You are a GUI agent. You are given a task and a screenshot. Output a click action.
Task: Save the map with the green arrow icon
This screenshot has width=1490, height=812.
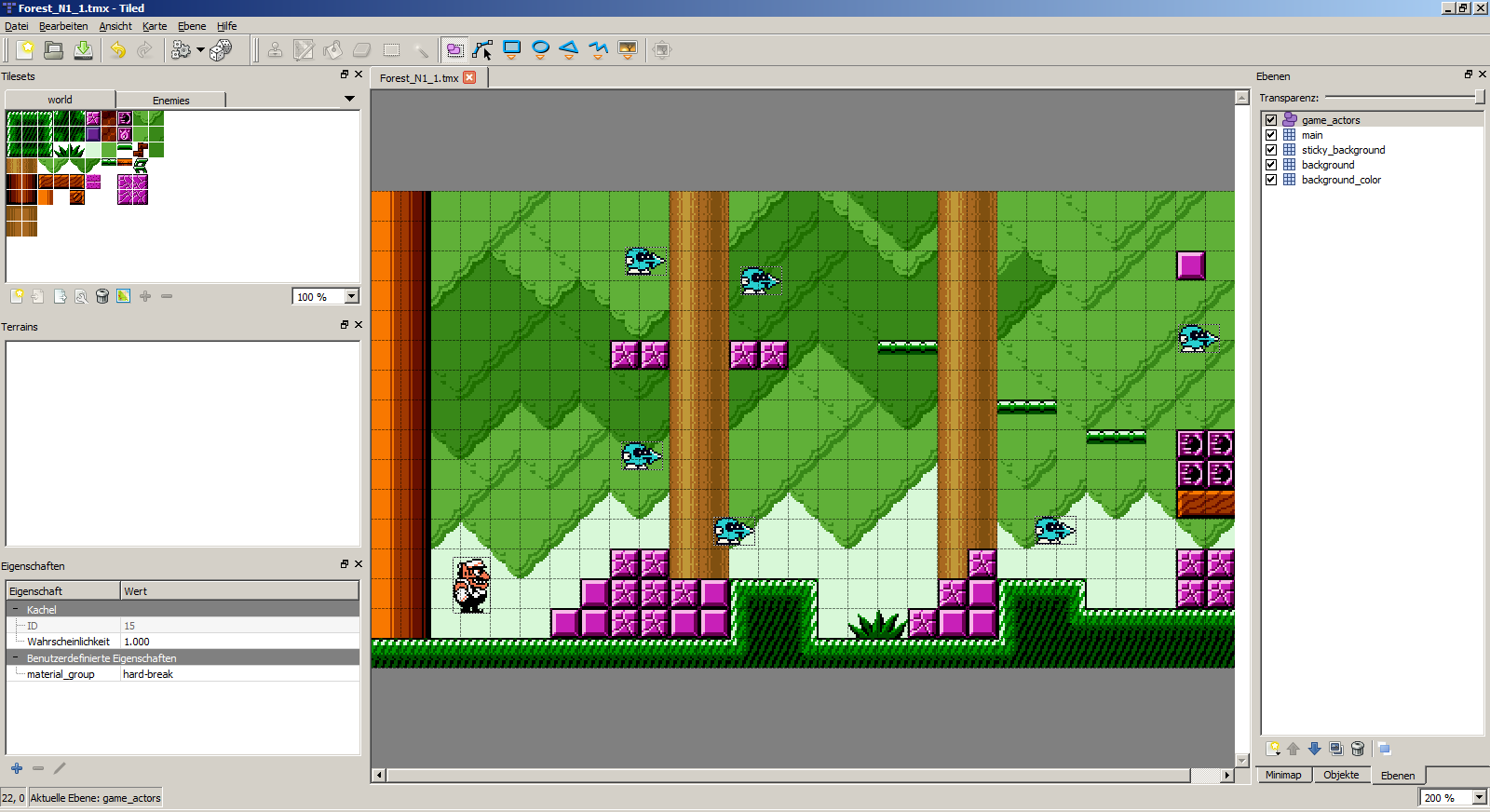click(x=83, y=49)
